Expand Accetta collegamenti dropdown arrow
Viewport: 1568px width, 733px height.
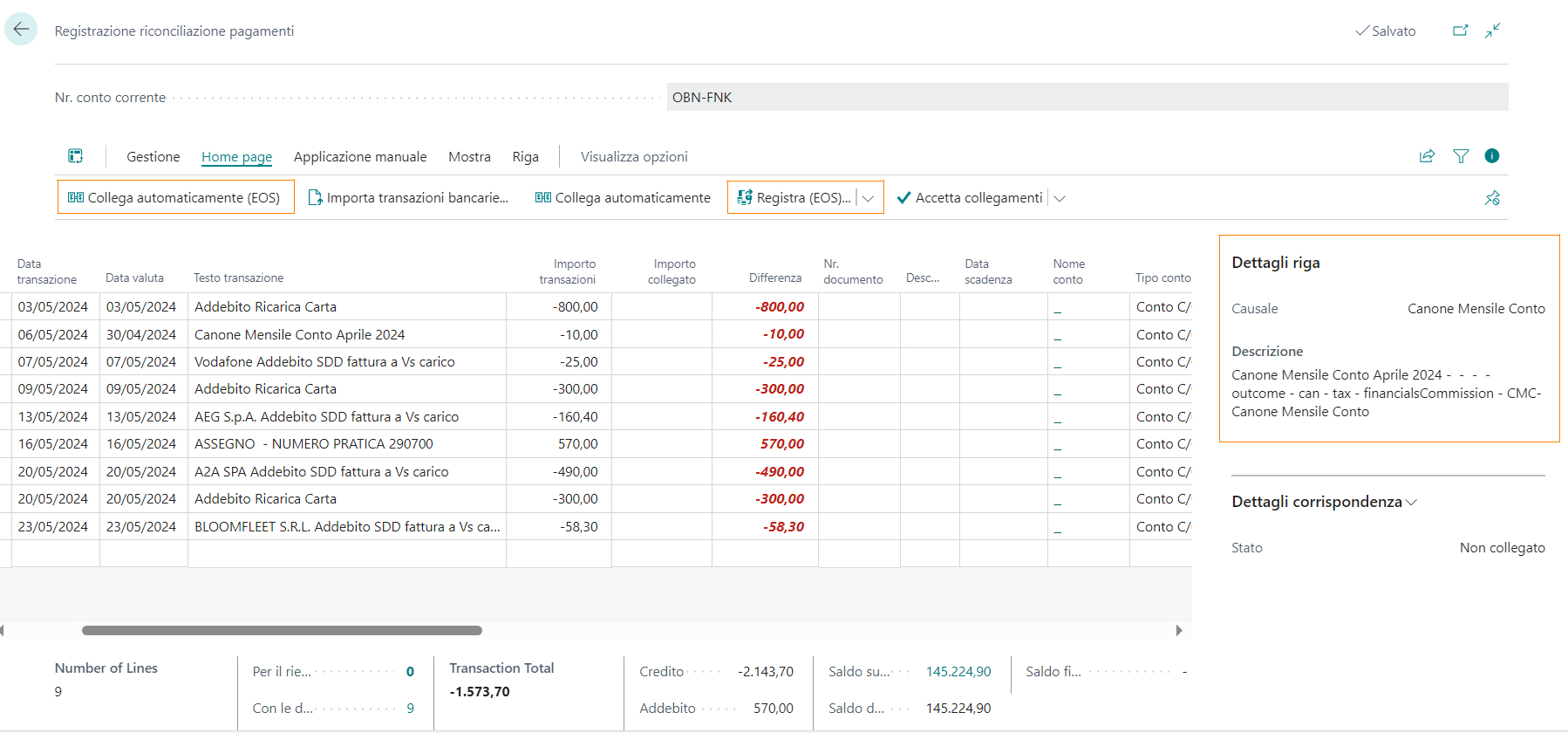pos(1060,198)
